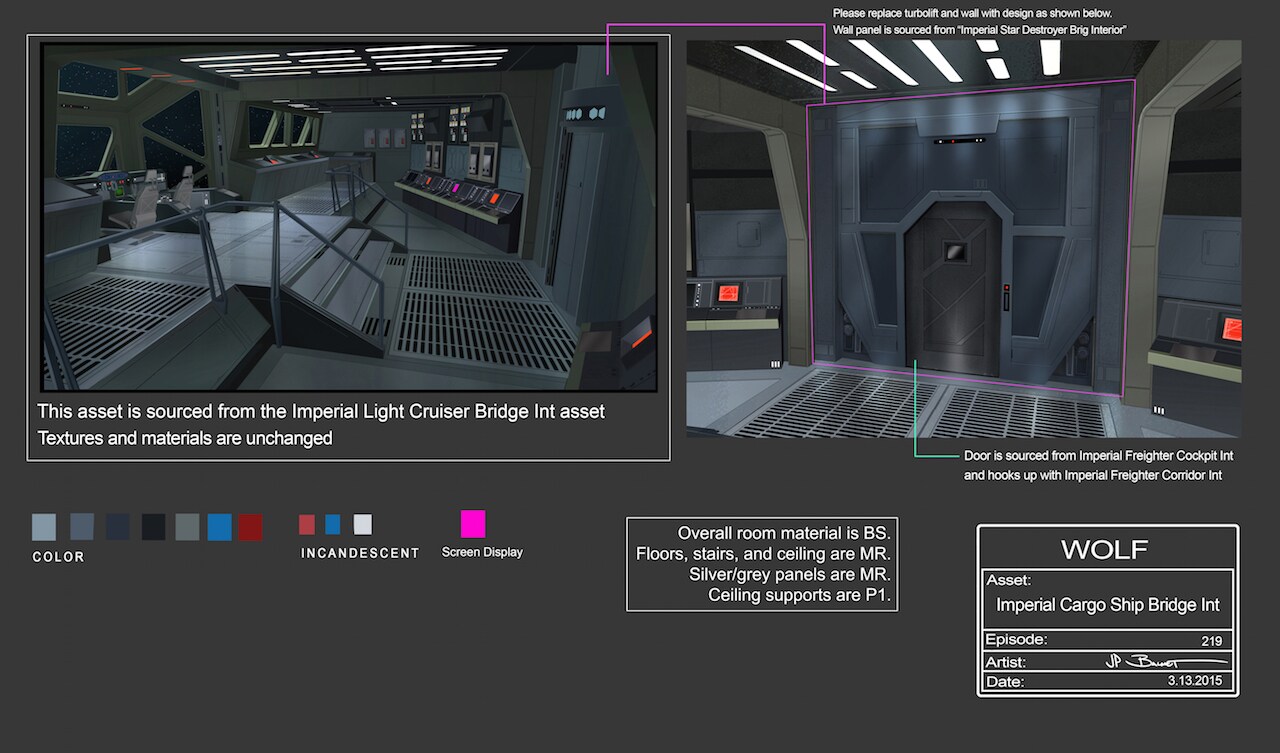The image size is (1280, 753).
Task: Click 'and hooks up with Imperial Freighter Corridor Int'
Action: [x=1093, y=475]
